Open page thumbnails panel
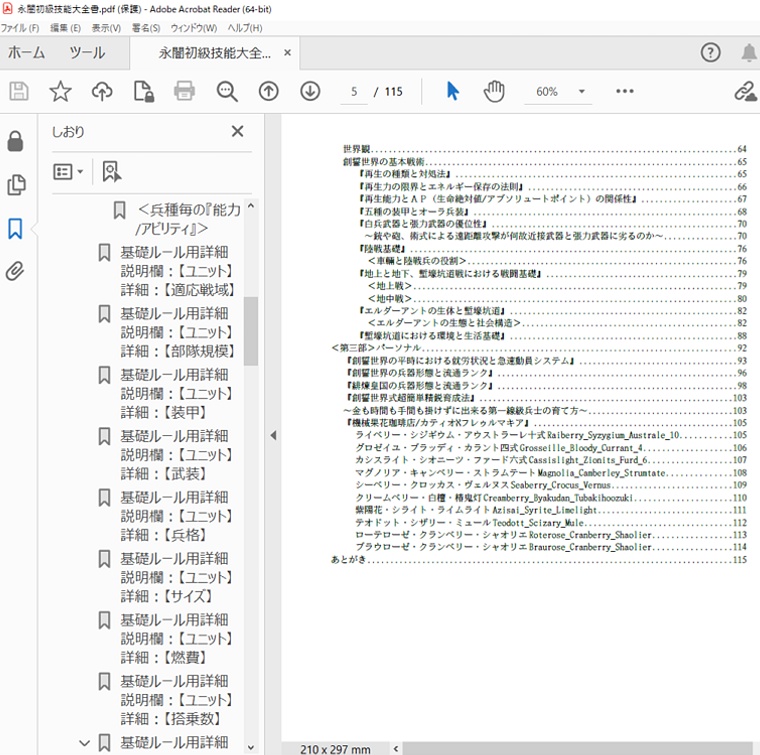 coord(16,185)
